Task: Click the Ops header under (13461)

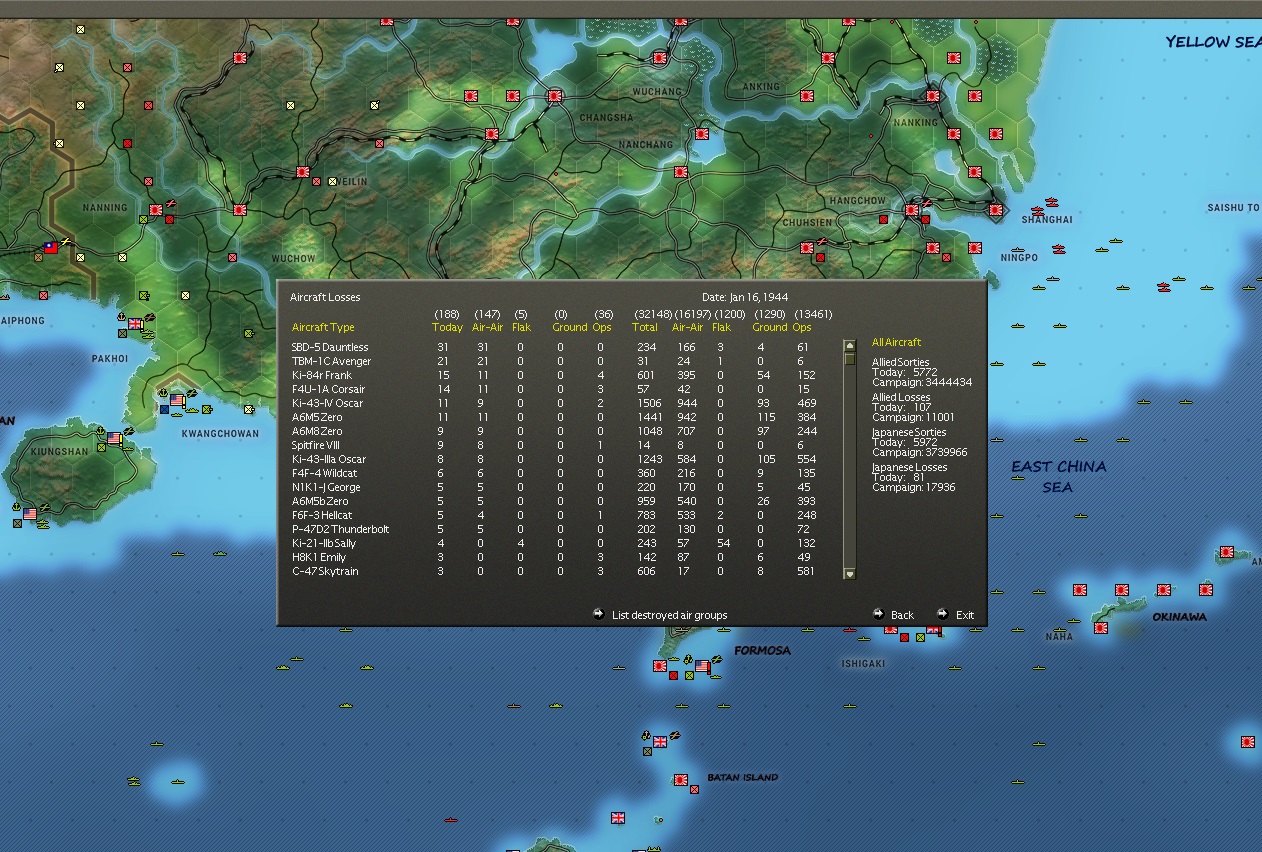Action: tap(802, 327)
